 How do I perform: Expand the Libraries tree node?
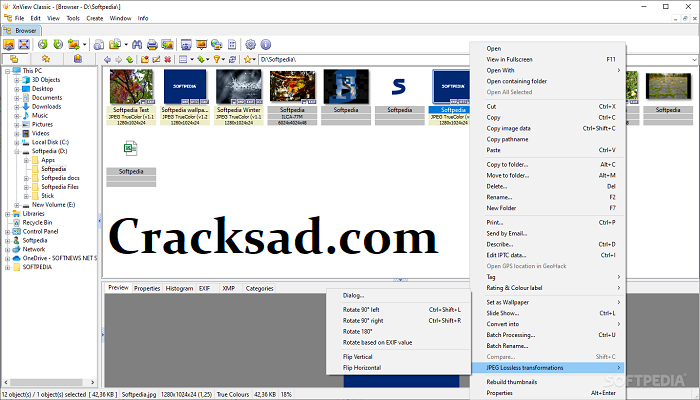click(8, 214)
